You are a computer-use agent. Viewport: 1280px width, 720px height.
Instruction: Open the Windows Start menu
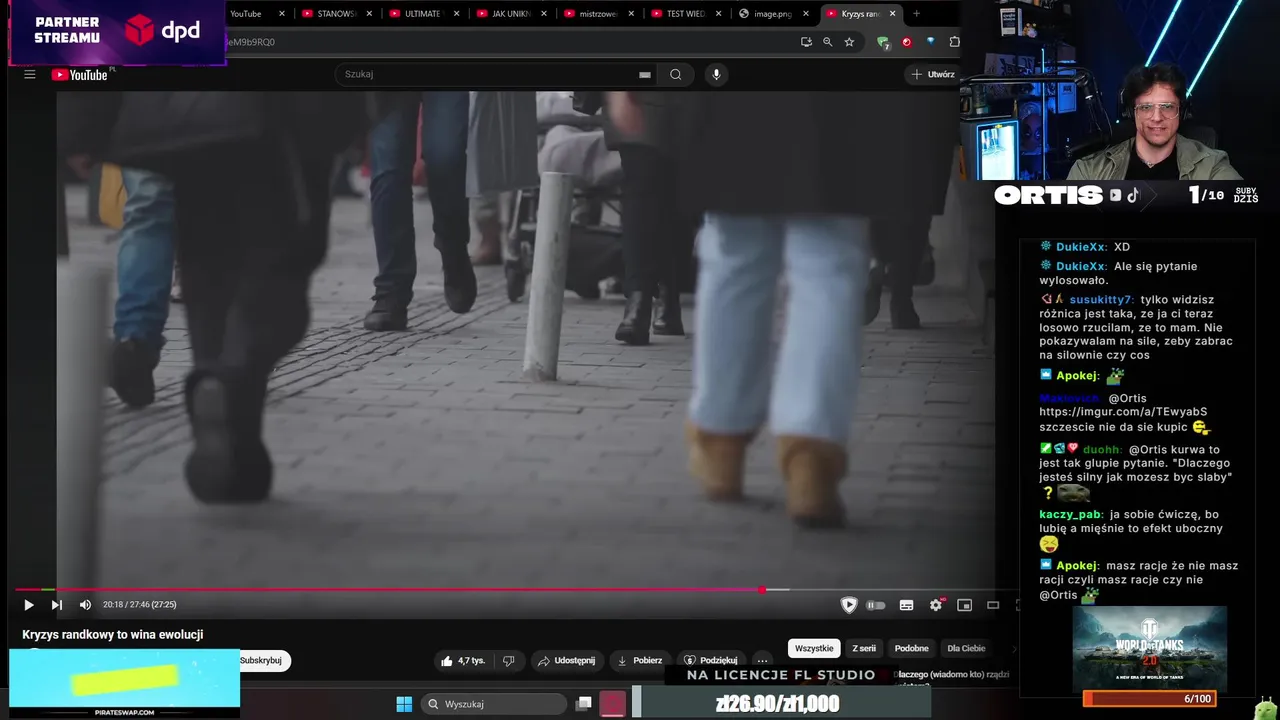point(404,704)
